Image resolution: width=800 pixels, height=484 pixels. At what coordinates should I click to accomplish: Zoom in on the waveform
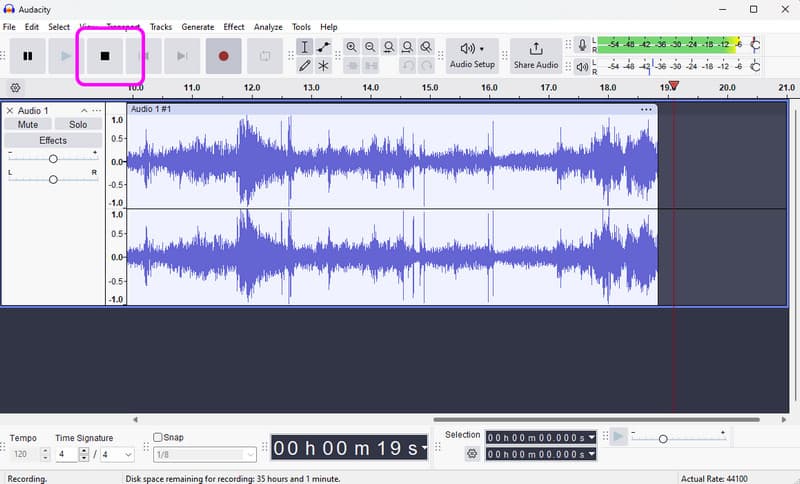[352, 47]
